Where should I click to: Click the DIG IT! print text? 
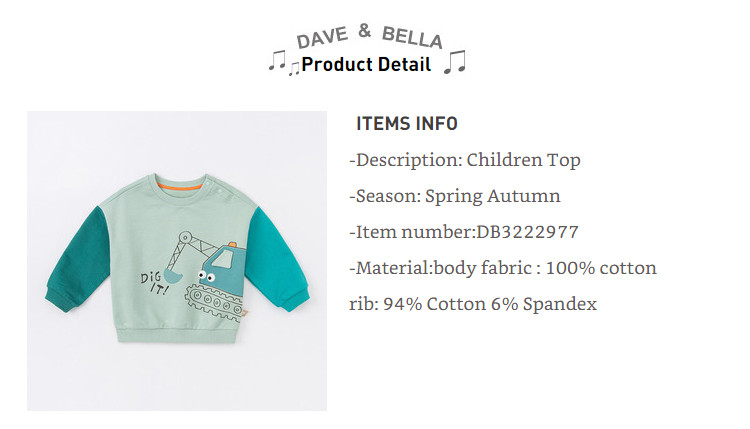click(154, 283)
